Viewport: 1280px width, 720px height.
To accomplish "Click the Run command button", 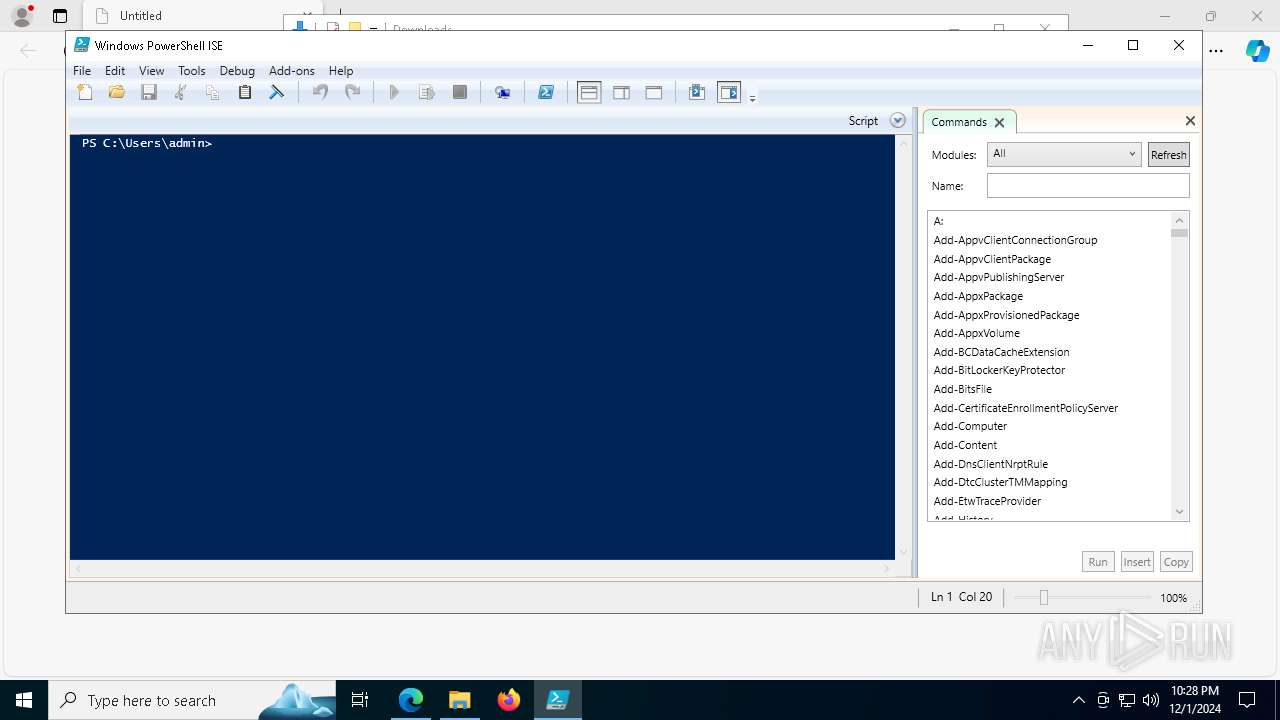I will click(1098, 562).
